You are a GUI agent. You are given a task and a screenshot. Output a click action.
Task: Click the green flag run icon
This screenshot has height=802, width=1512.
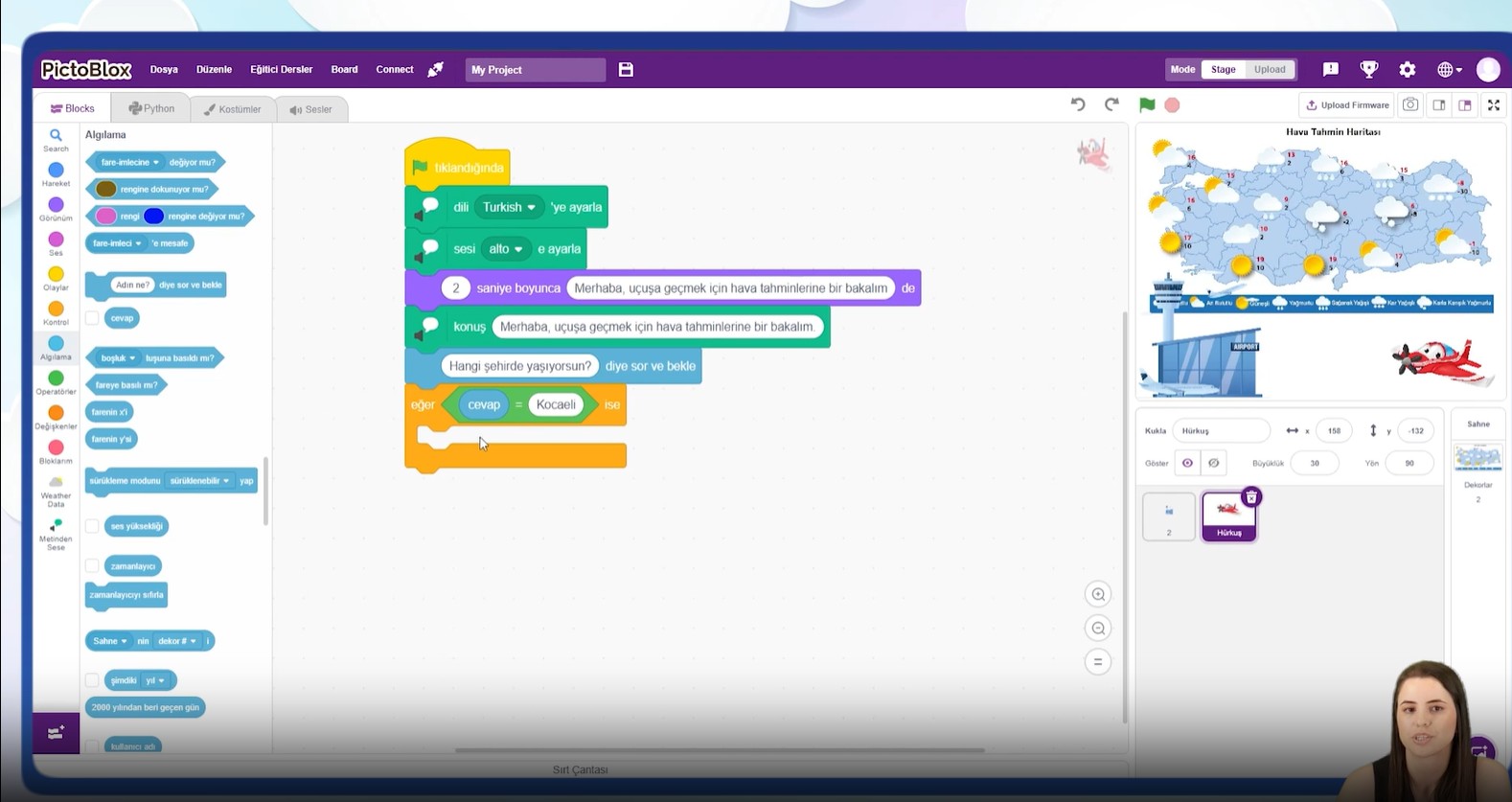1146,104
